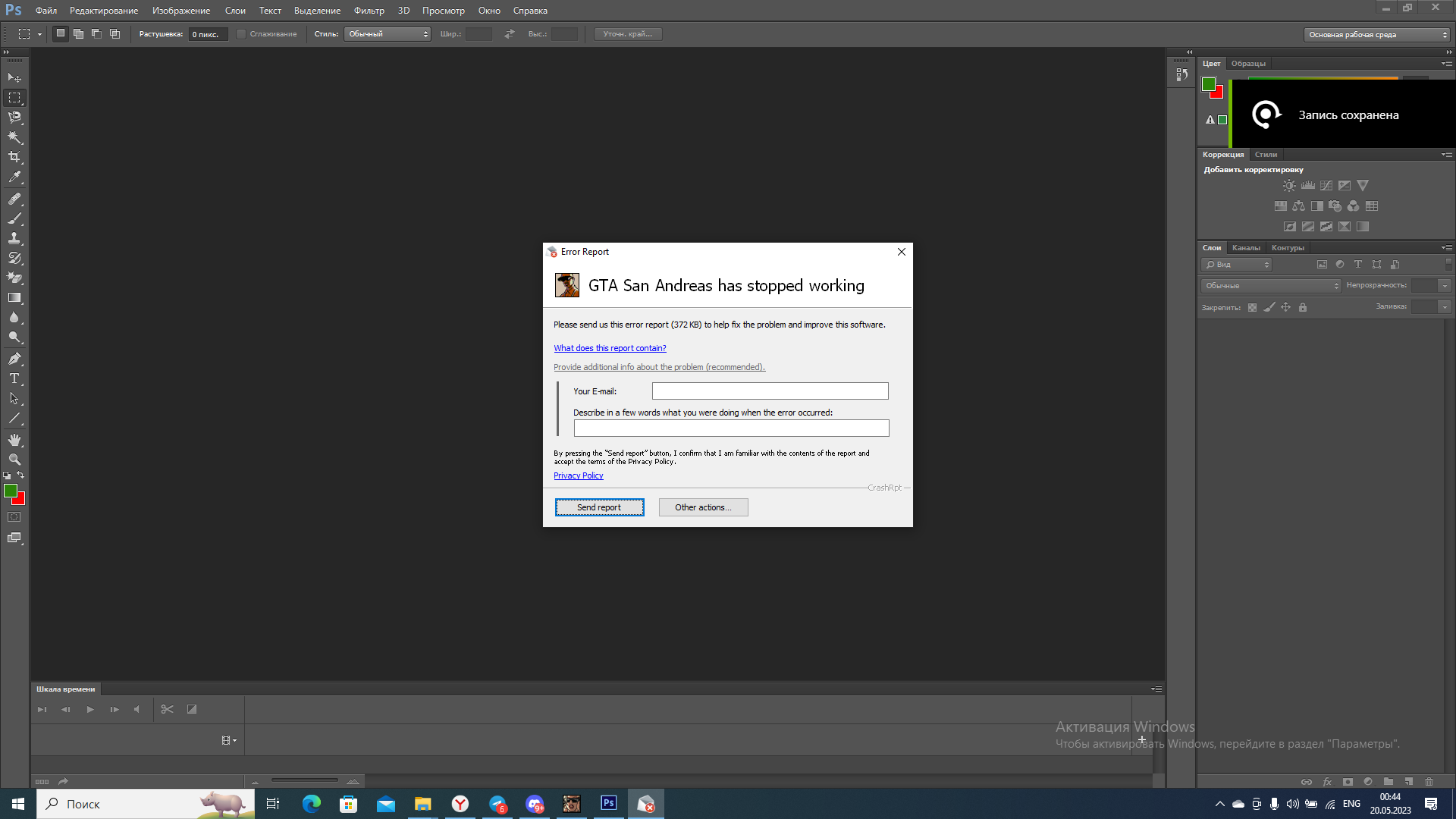This screenshot has width=1456, height=819.
Task: Select the Zoom tool
Action: point(14,460)
